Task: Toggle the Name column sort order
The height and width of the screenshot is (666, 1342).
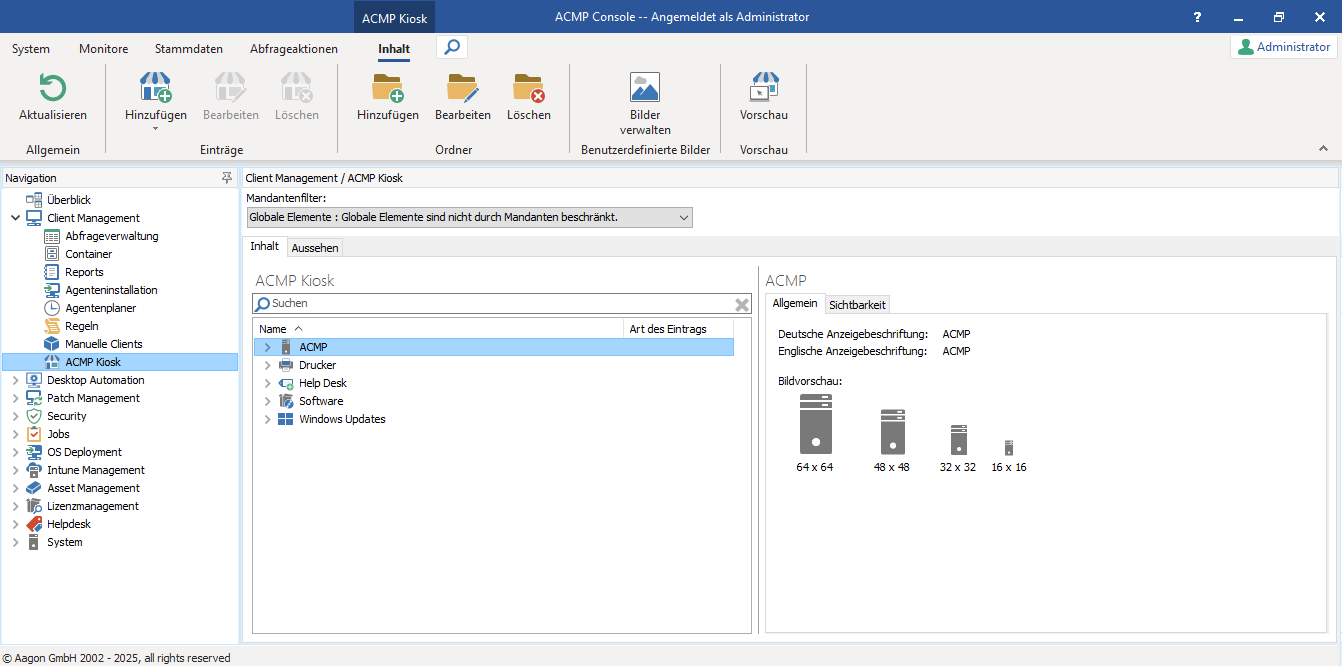Action: pyautogui.click(x=271, y=328)
